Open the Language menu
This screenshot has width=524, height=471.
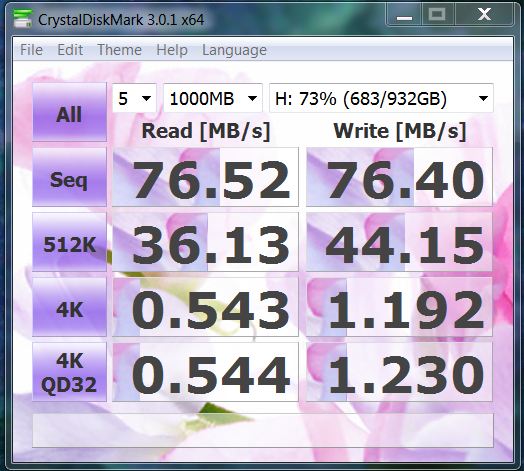point(234,50)
